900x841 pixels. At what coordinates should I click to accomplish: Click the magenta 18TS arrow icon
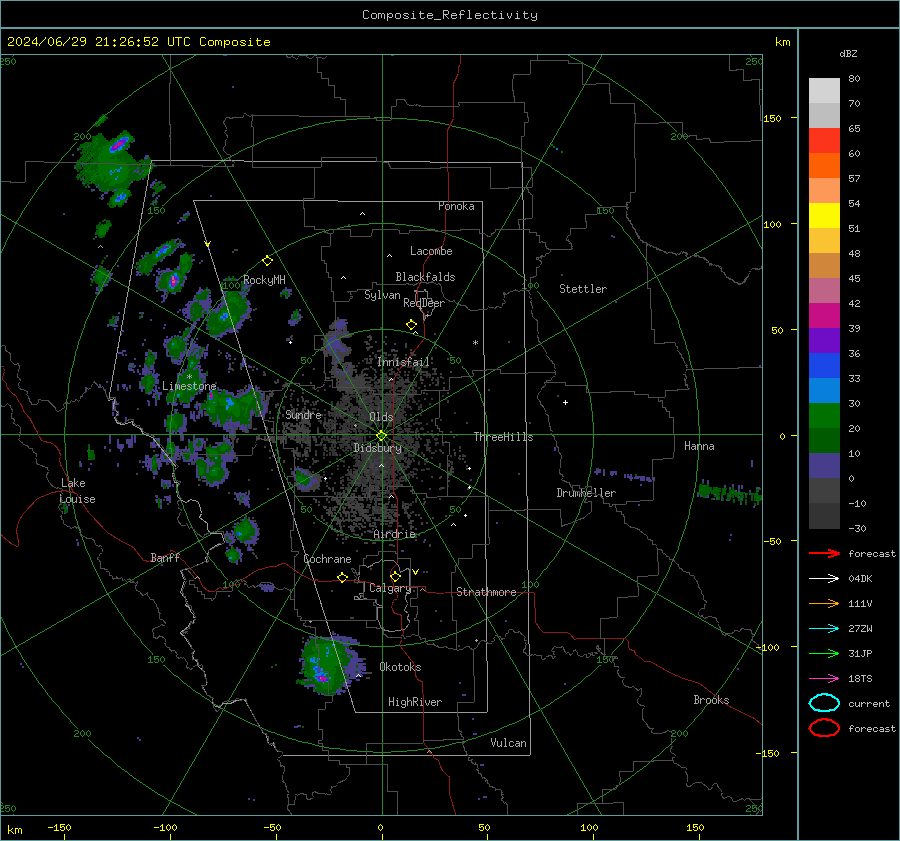tap(824, 679)
